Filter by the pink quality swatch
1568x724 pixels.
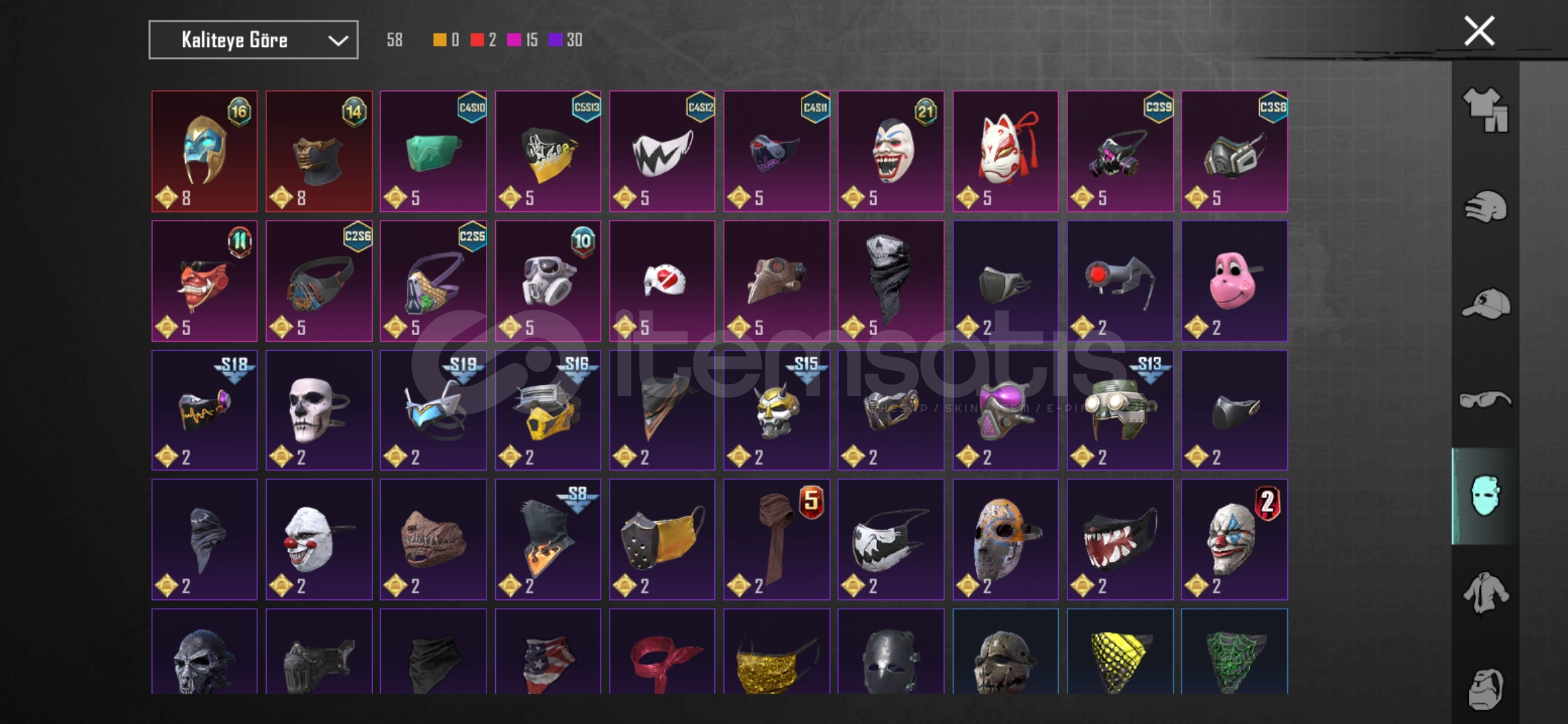tap(514, 40)
